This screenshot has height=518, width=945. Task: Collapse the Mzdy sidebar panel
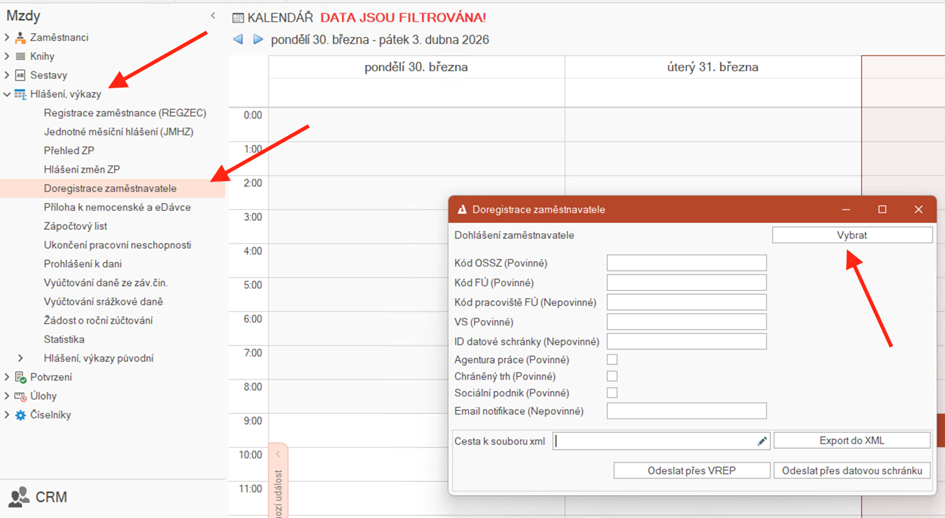coord(212,16)
